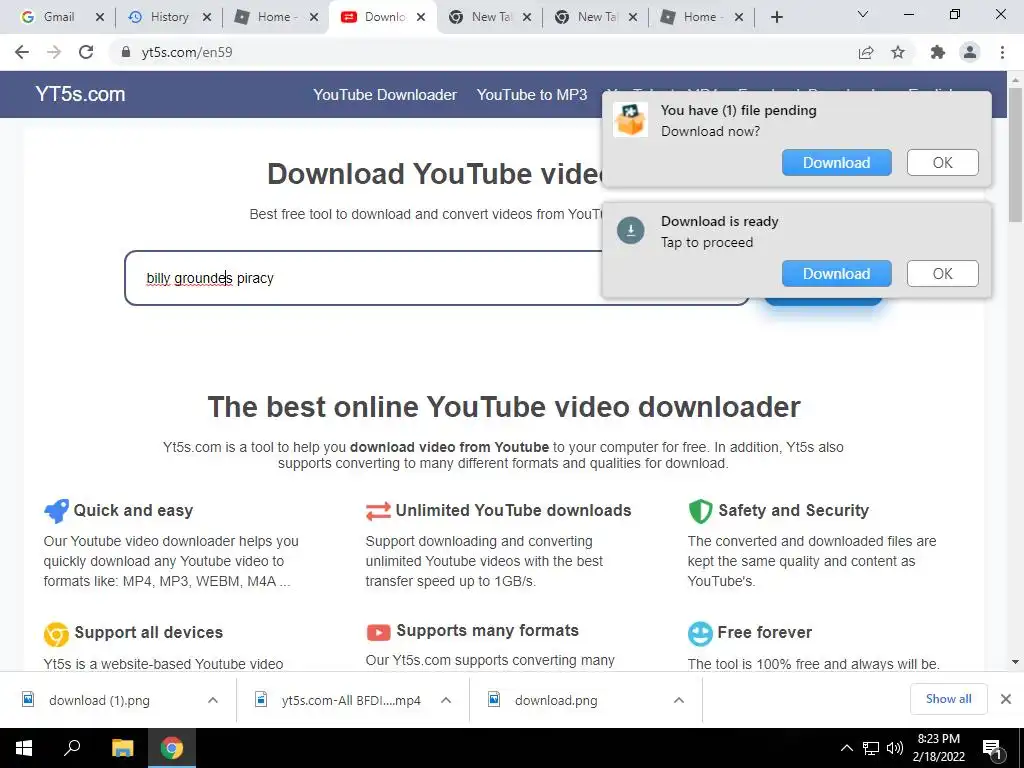
Task: Click the box icon in pending notification
Action: point(630,120)
